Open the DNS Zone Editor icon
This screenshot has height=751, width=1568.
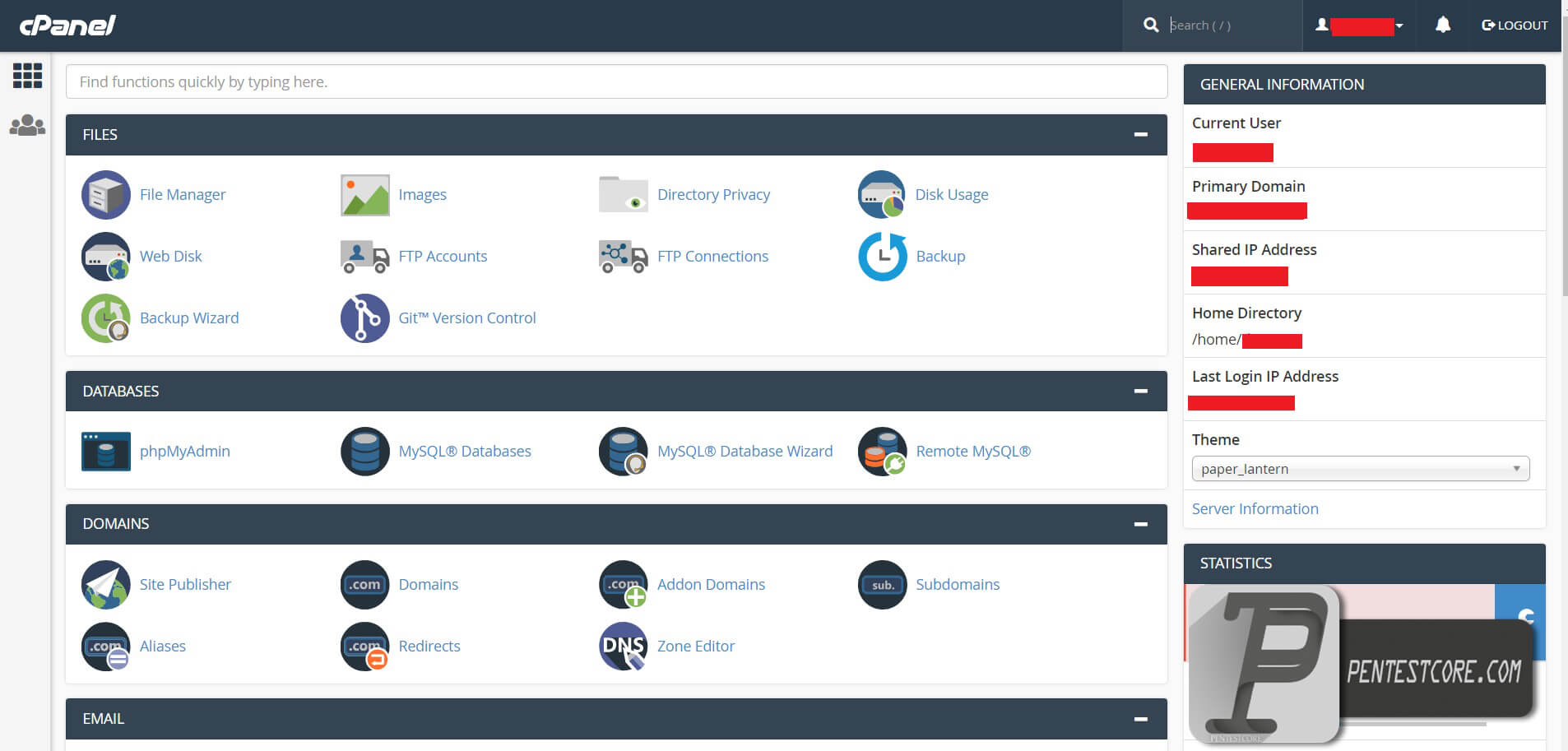[624, 647]
